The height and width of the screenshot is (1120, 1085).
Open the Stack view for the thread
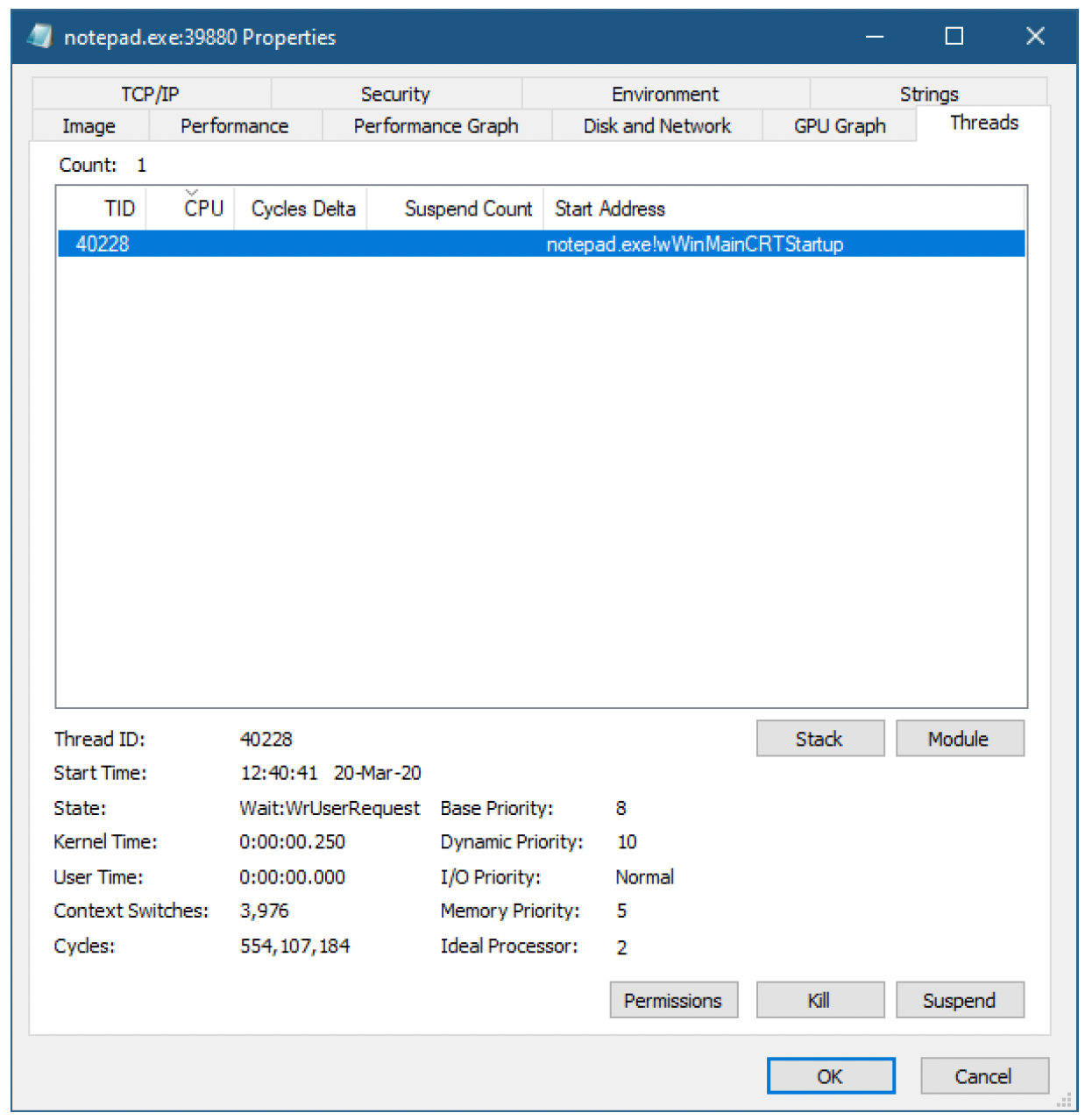tap(820, 739)
